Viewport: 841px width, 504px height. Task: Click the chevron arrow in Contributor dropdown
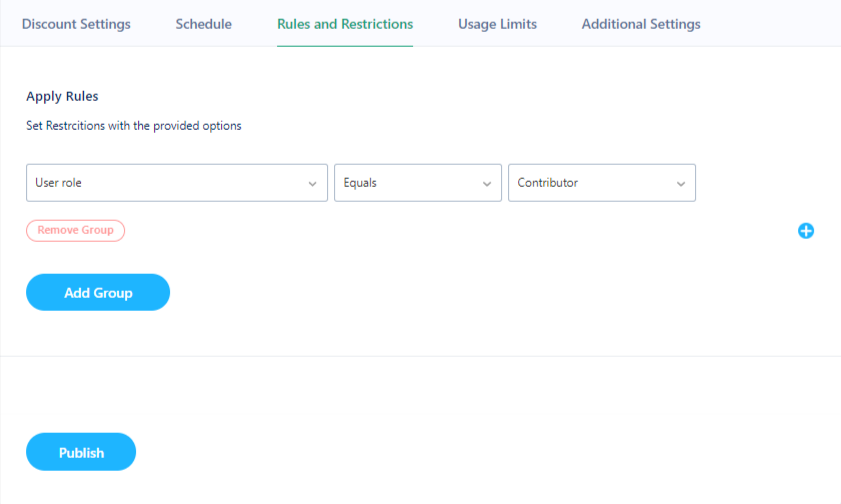coord(681,184)
